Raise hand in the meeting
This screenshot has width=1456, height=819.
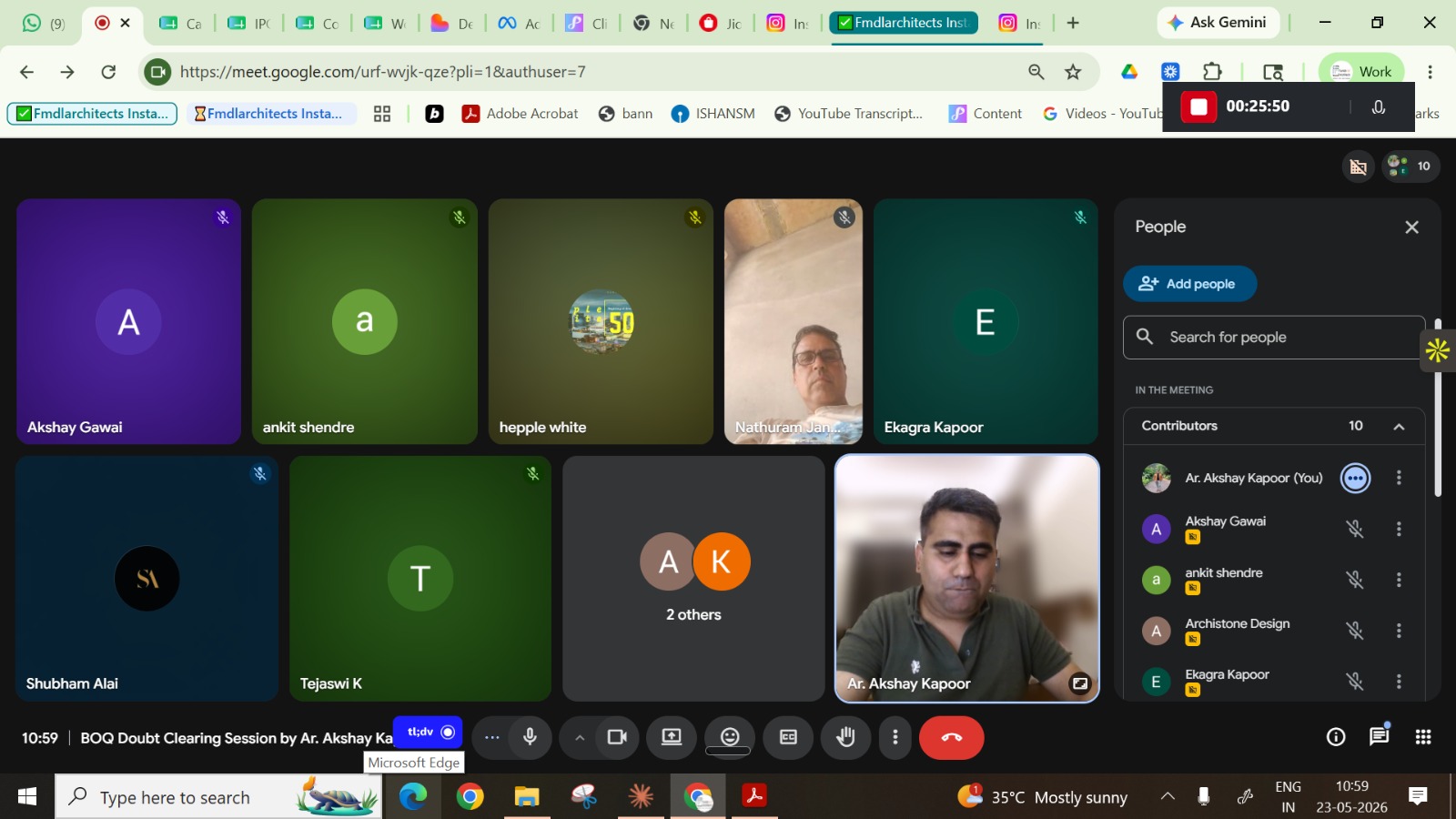point(846,737)
